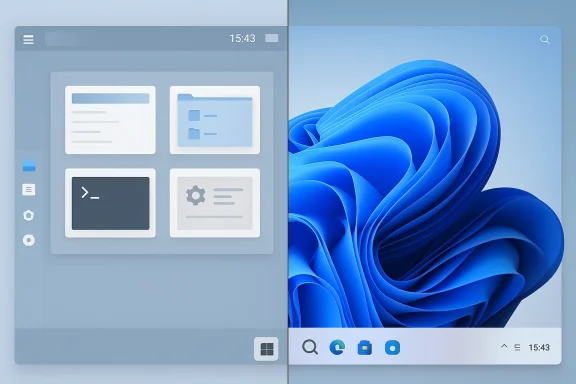Open the settings gear window thumbnail
The width and height of the screenshot is (576, 384).
[215, 203]
